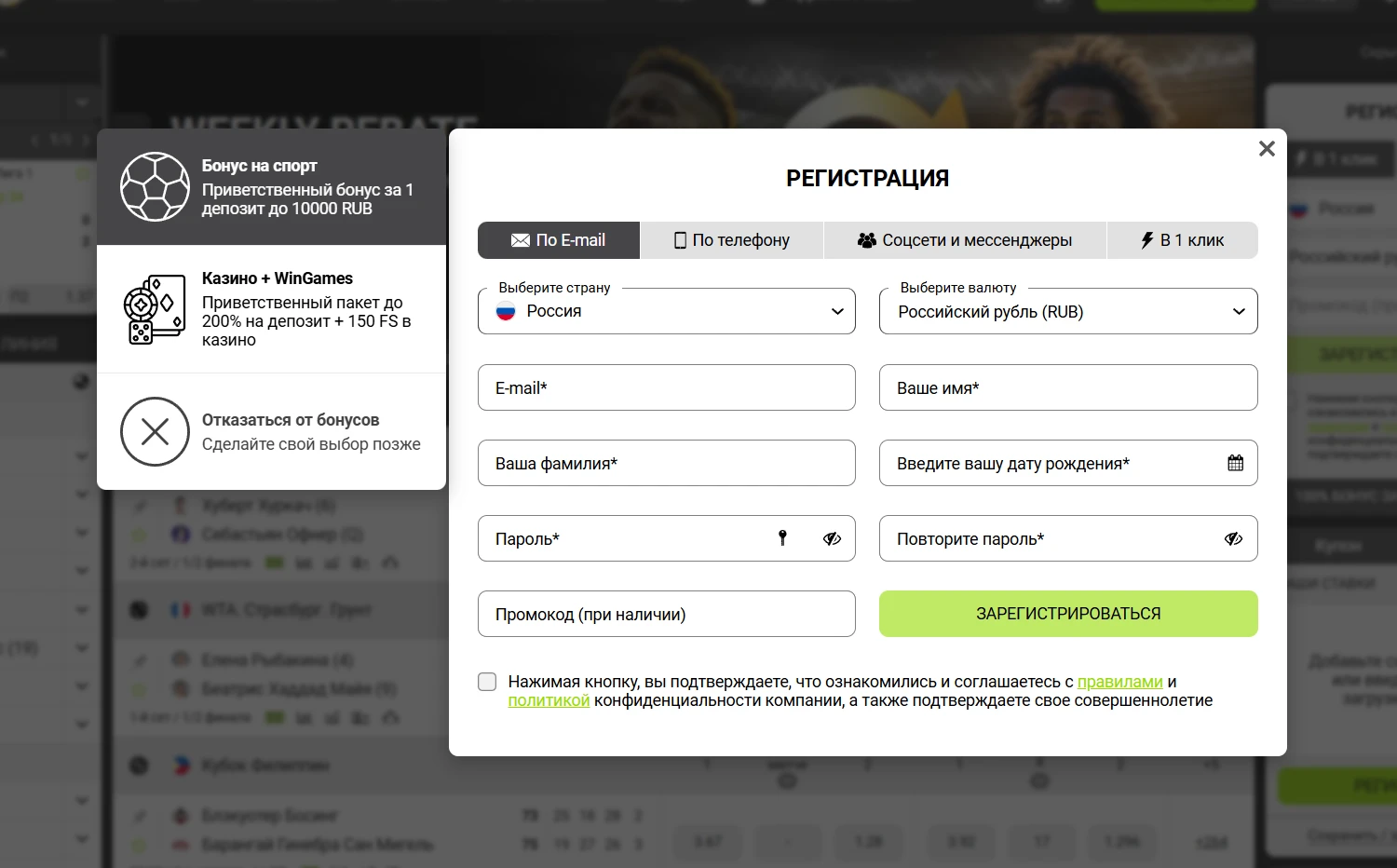The width and height of the screenshot is (1397, 868).
Task: Switch to the По телефону tab
Action: tap(731, 240)
